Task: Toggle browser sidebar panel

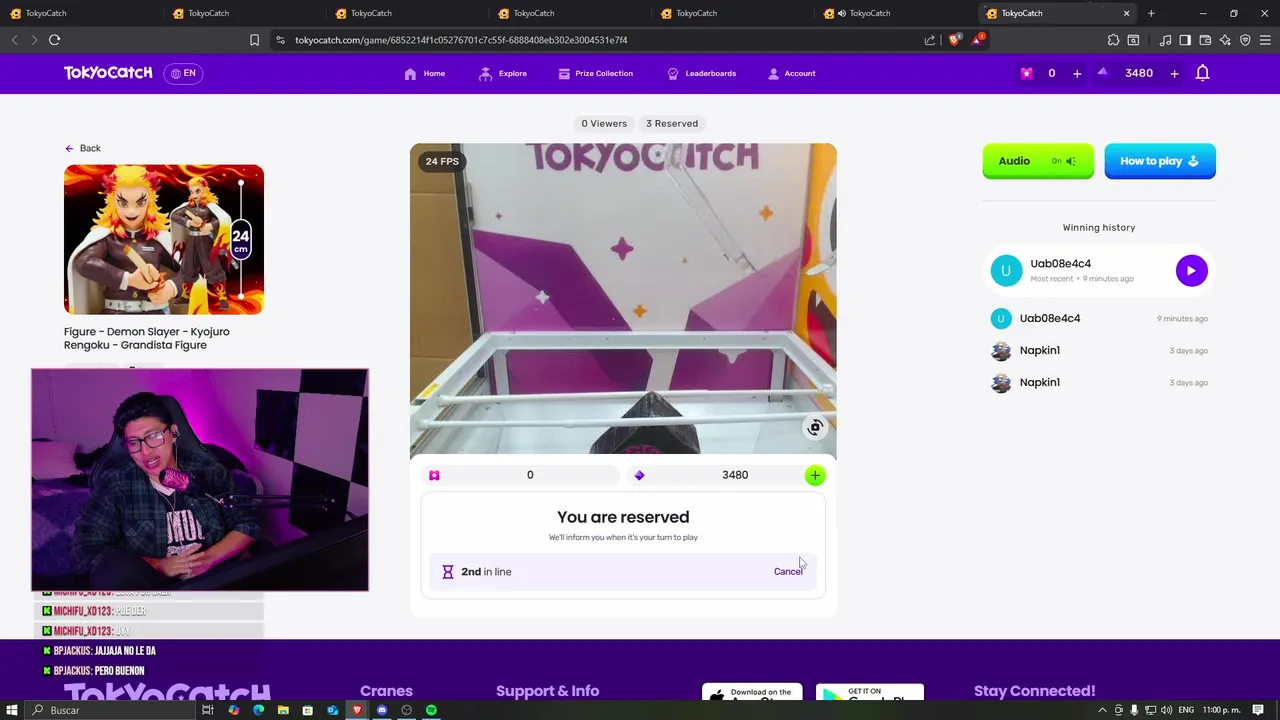Action: pos(1185,40)
